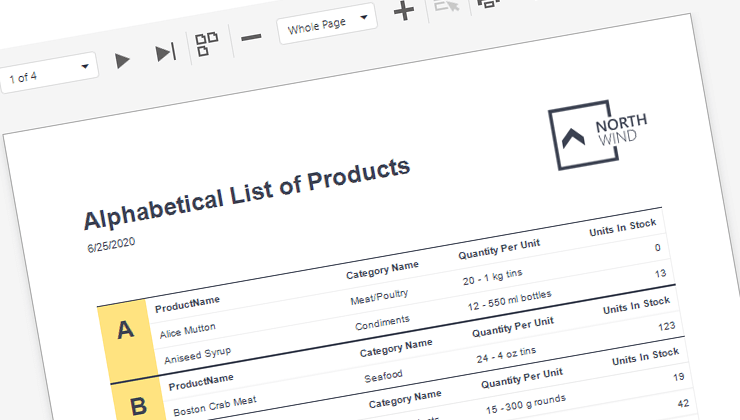
Task: Open the Whole Page zoom dropdown
Action: tap(326, 23)
